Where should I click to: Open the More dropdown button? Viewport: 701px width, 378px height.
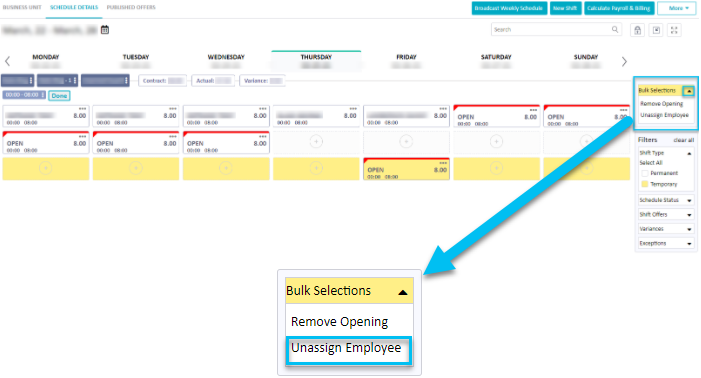[676, 8]
